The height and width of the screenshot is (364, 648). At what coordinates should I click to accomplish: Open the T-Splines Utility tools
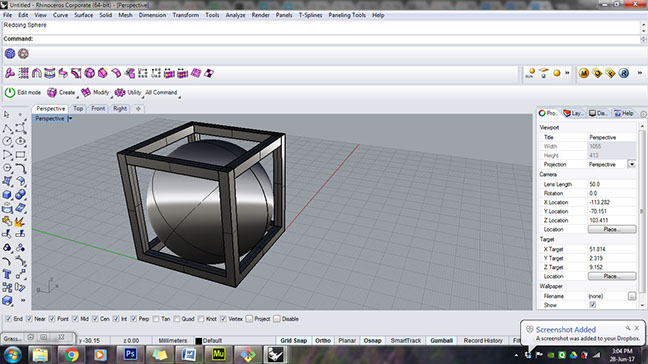click(x=128, y=93)
